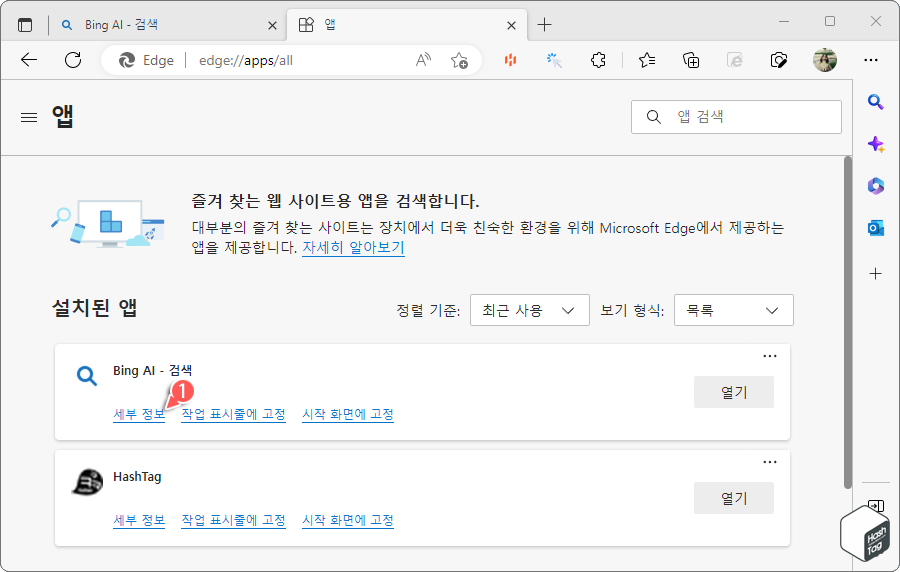Open the Internet Explorer mode icon
Image resolution: width=900 pixels, height=572 pixels.
pyautogui.click(x=735, y=60)
